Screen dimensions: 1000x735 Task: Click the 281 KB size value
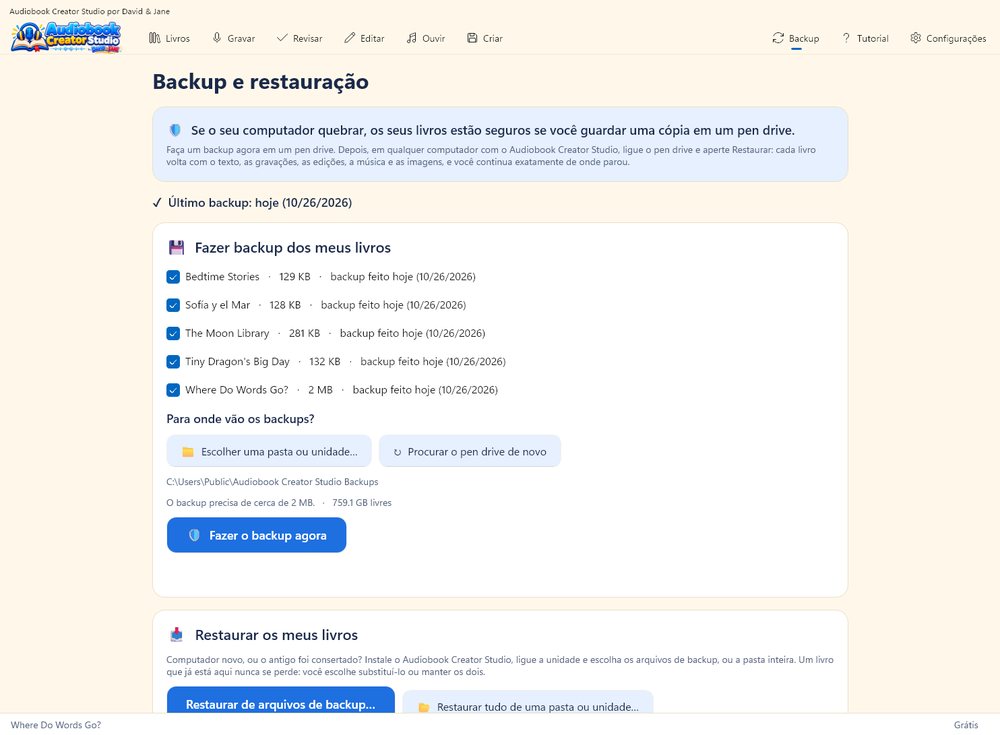tap(304, 333)
